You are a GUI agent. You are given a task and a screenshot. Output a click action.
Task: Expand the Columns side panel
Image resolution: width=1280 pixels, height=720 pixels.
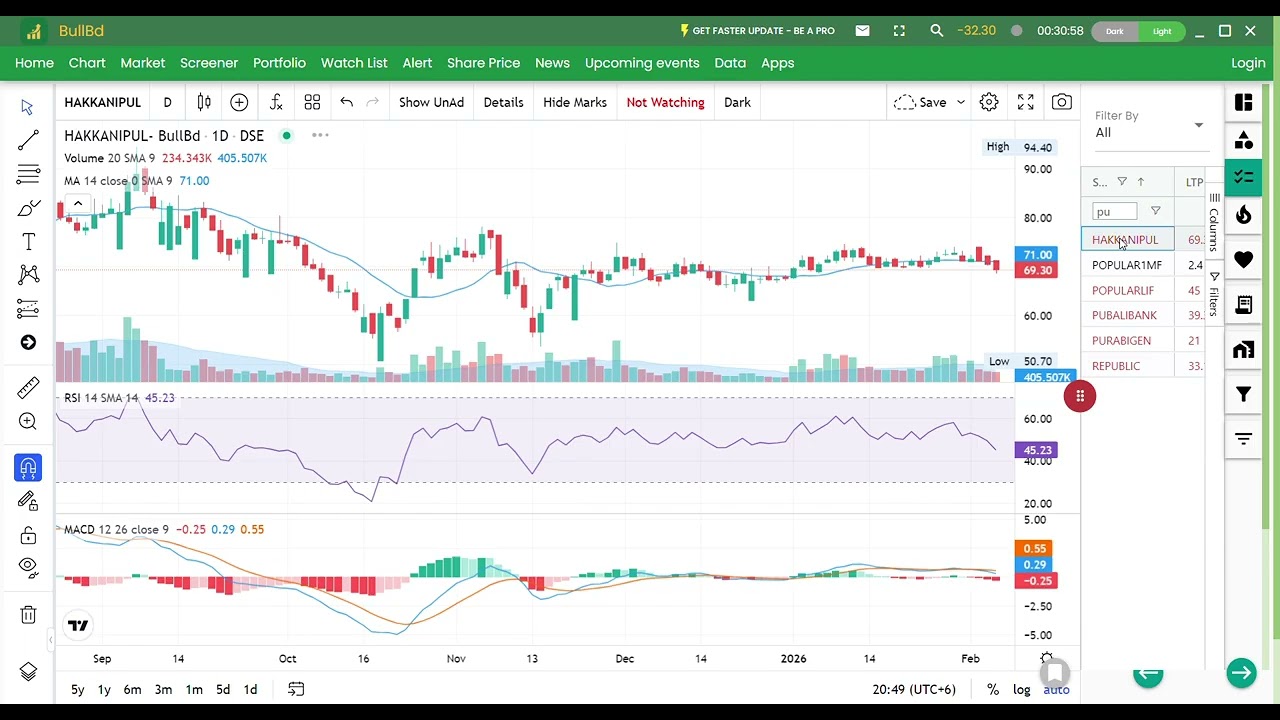[1214, 223]
